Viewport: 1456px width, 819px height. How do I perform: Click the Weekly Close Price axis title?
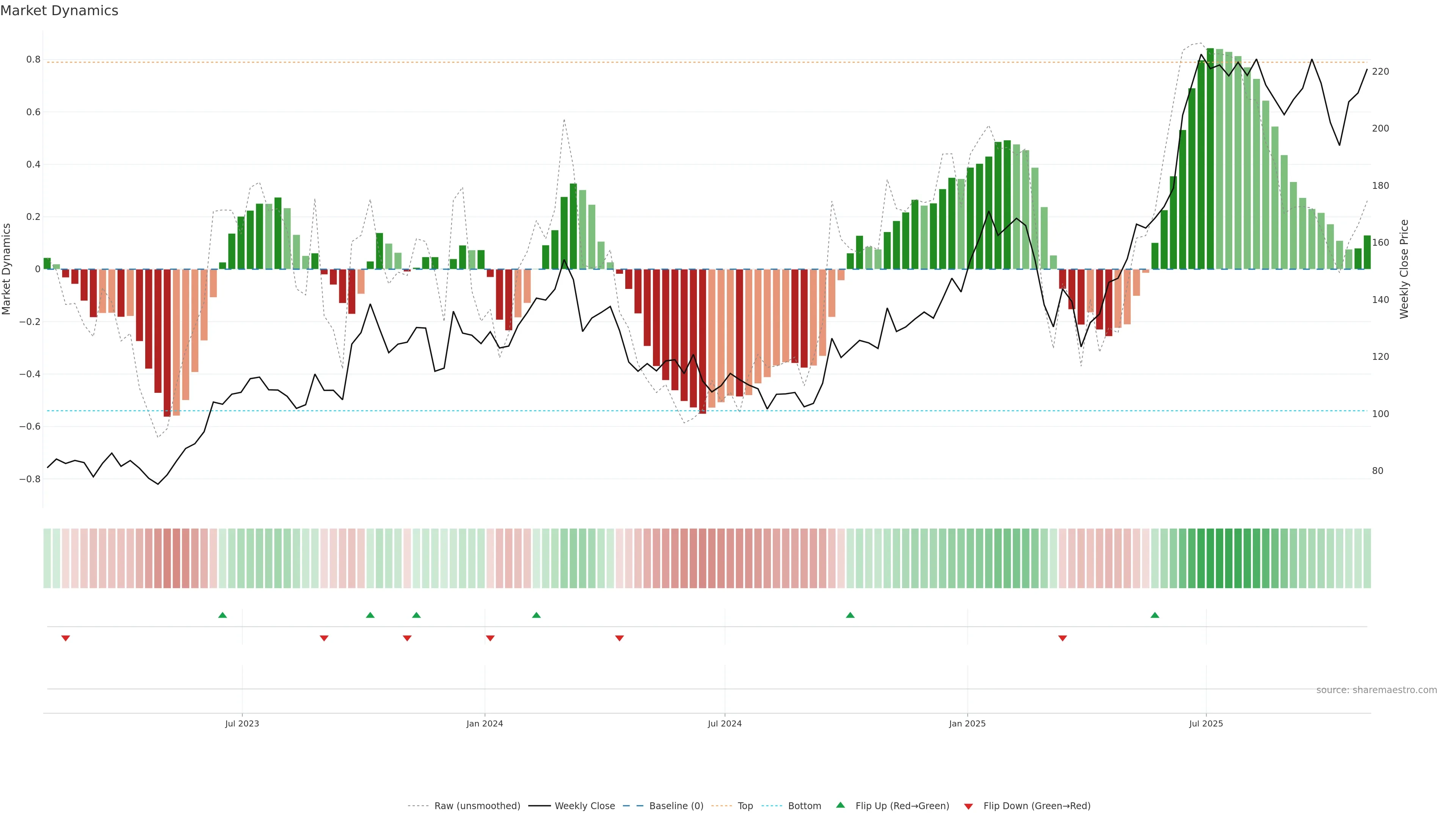coord(1404,269)
